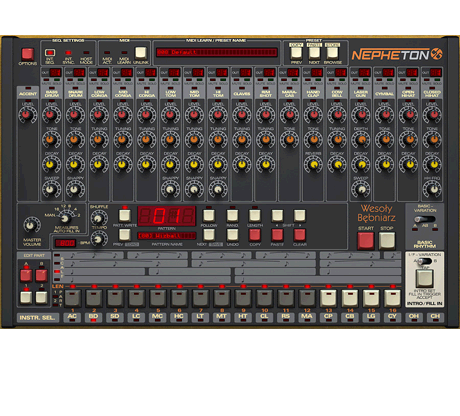This screenshot has width=460, height=416.
Task: Open the Laser Gun OUT selector
Action: [x=364, y=72]
